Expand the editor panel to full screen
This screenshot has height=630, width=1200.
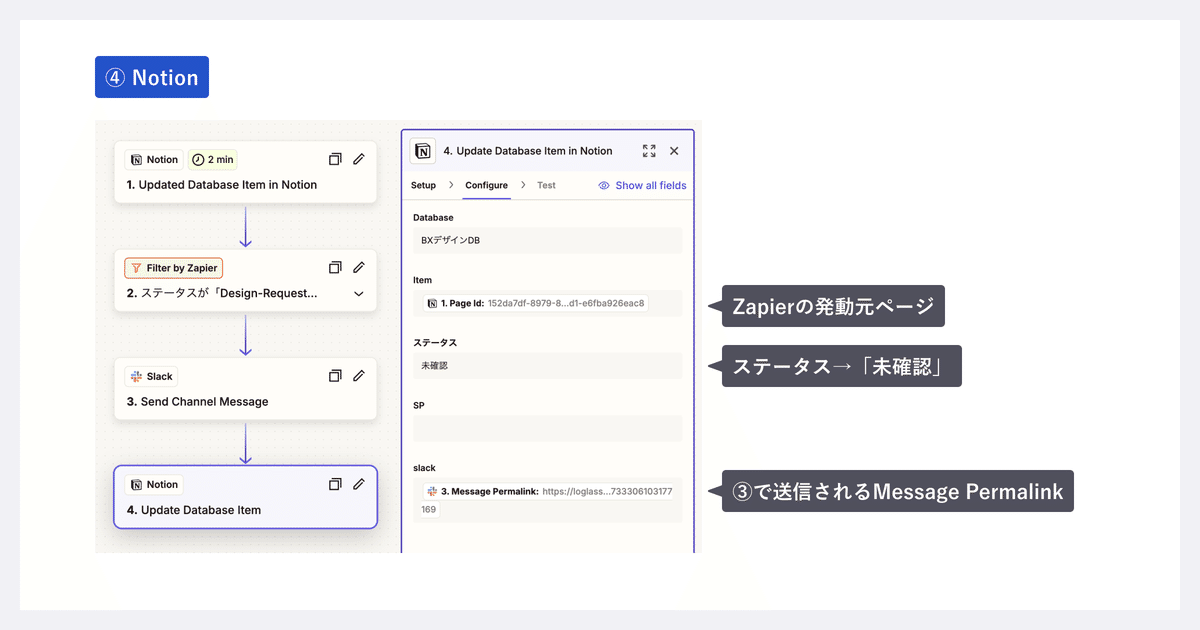(649, 151)
